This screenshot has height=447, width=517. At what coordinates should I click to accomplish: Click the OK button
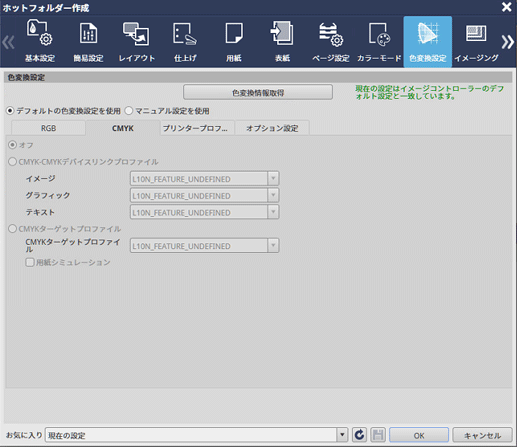pos(419,435)
